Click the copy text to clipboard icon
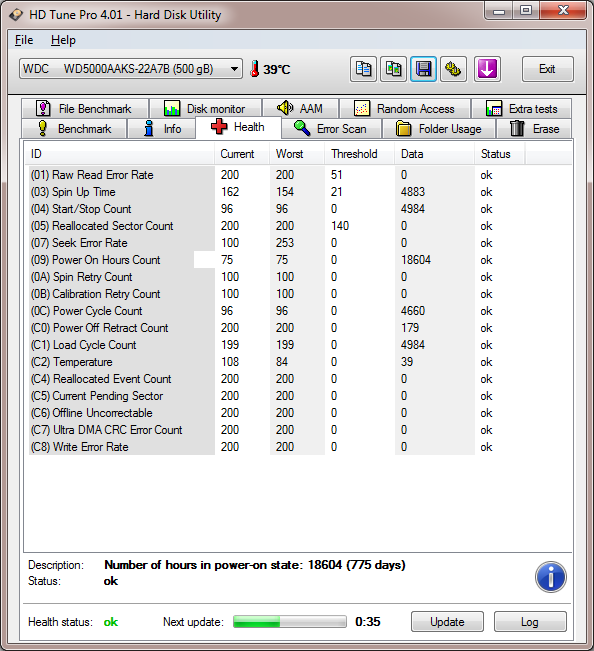594x651 pixels. [x=363, y=69]
